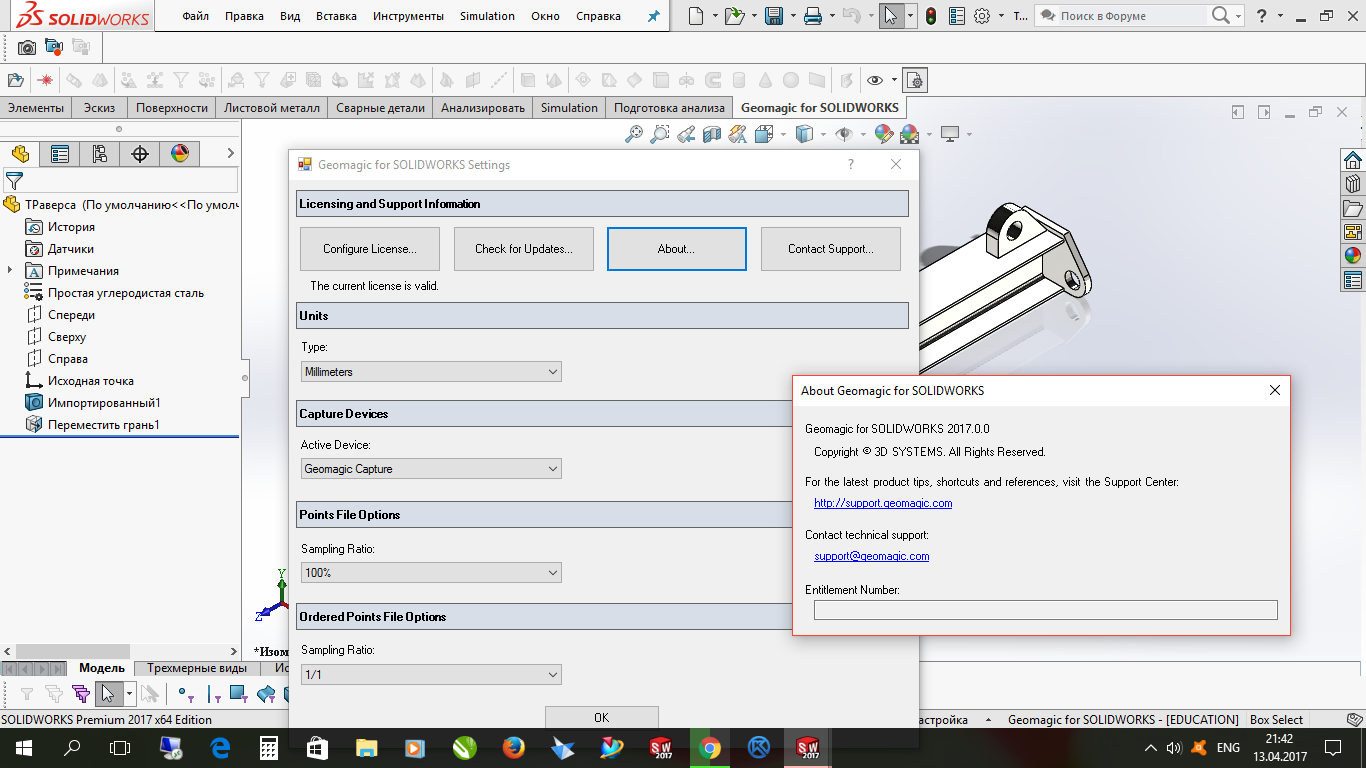Image resolution: width=1366 pixels, height=768 pixels.
Task: Click the Zoom to Area icon
Action: tap(660, 134)
